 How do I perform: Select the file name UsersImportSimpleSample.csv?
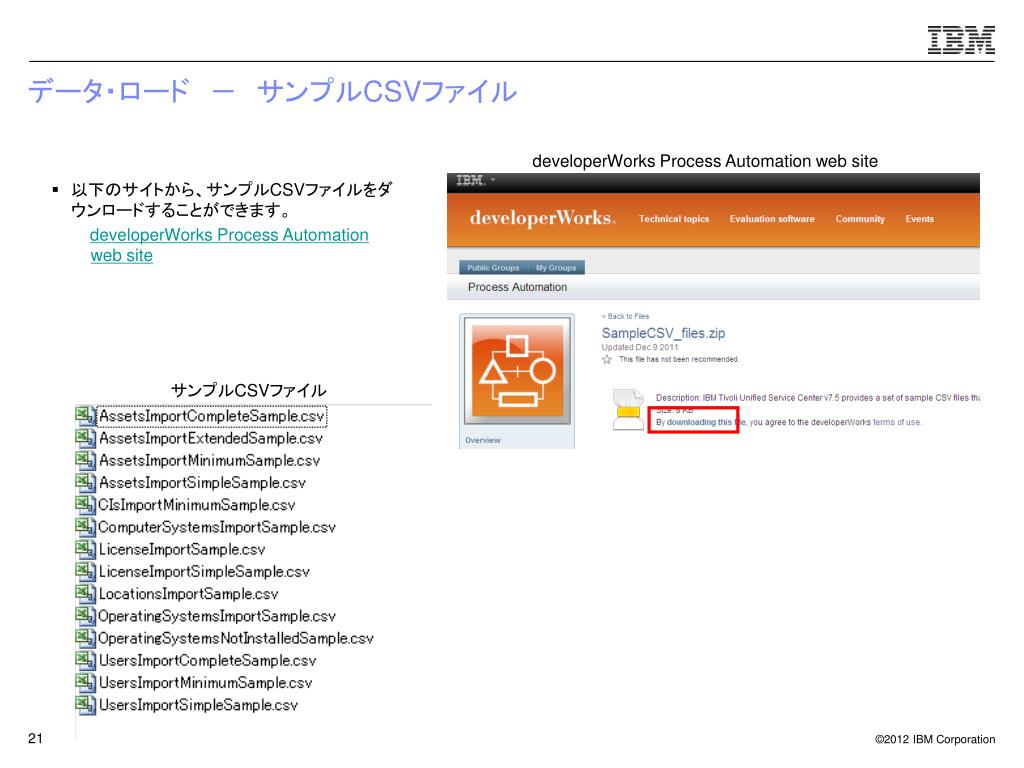coord(199,705)
